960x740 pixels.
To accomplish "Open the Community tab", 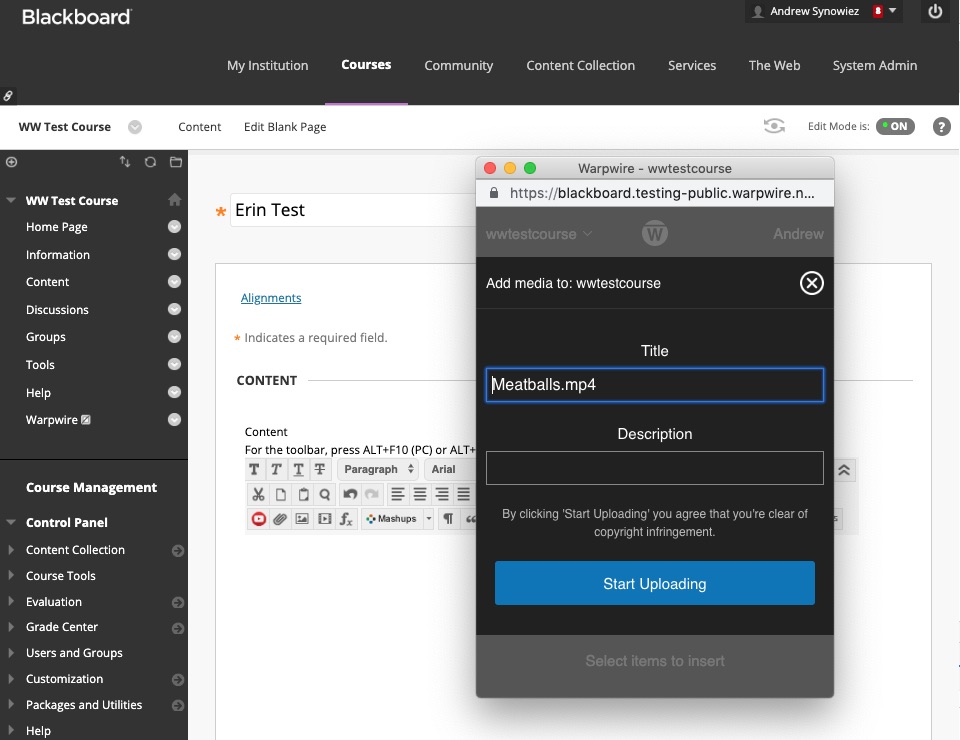I will (459, 65).
